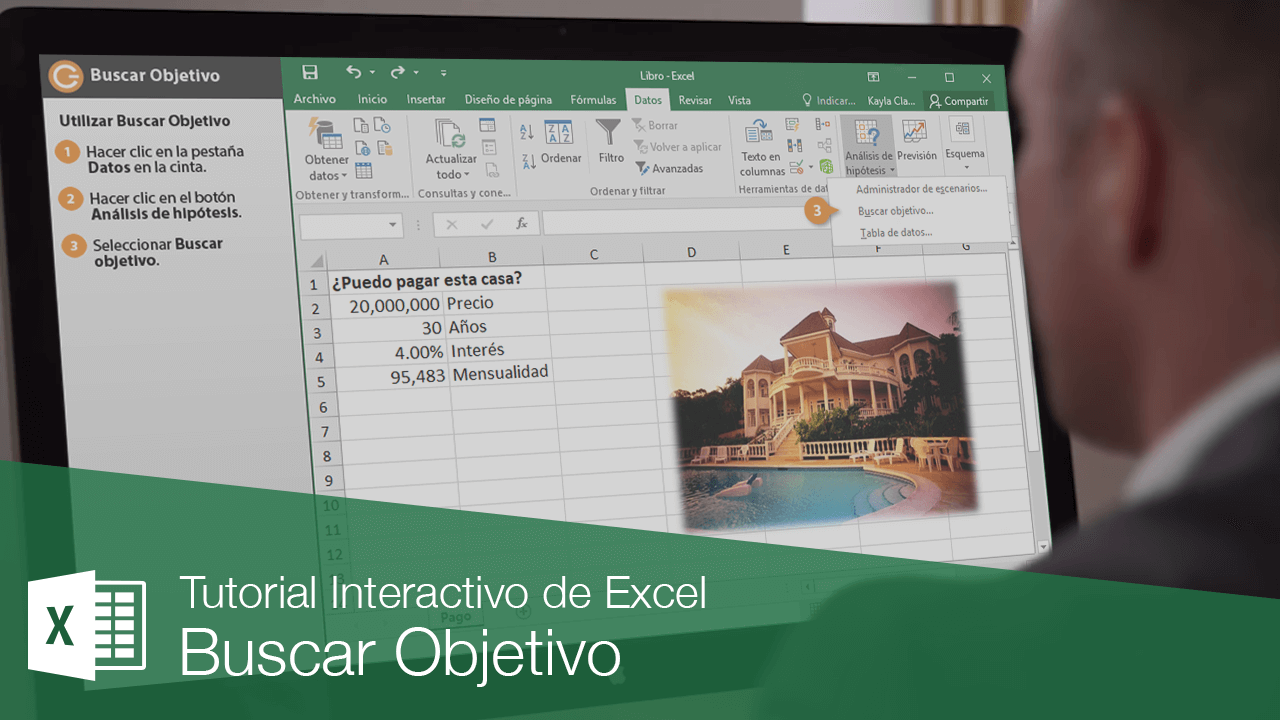Switch to the Revisar tab

click(x=695, y=100)
